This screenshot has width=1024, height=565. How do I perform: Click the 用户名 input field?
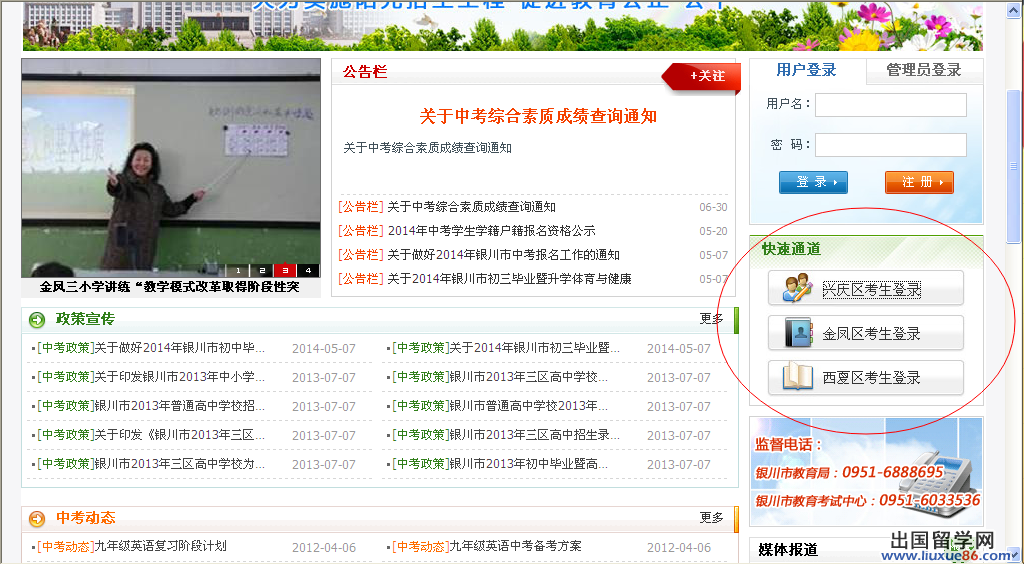pyautogui.click(x=890, y=105)
